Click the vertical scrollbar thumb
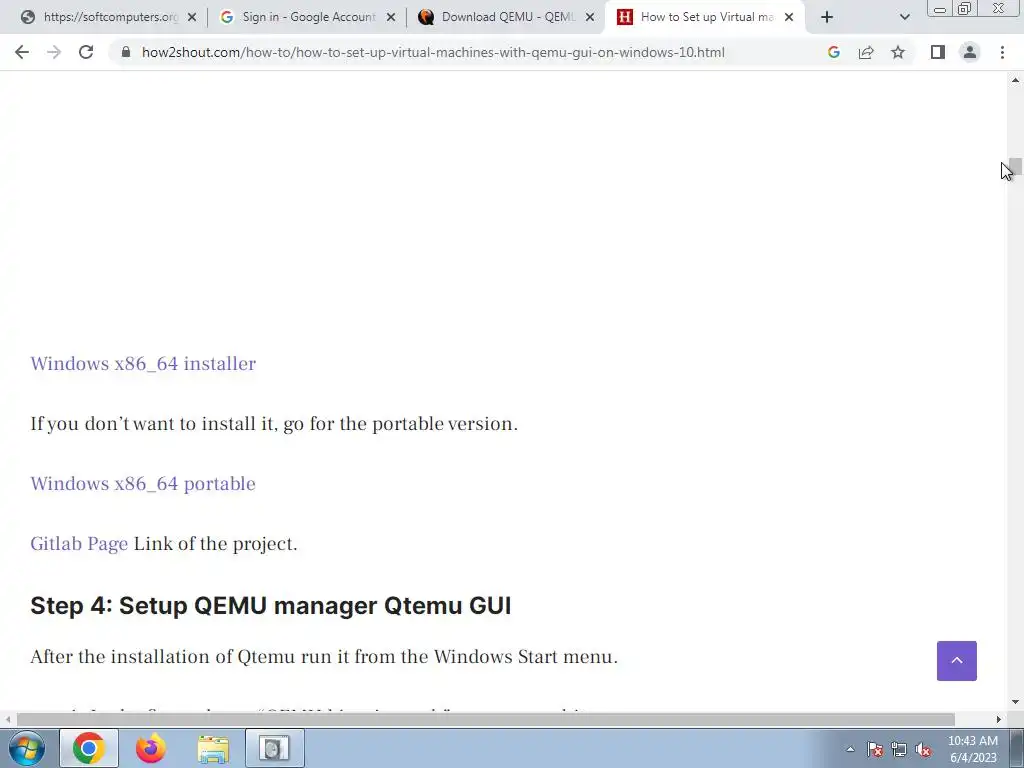 point(1016,167)
